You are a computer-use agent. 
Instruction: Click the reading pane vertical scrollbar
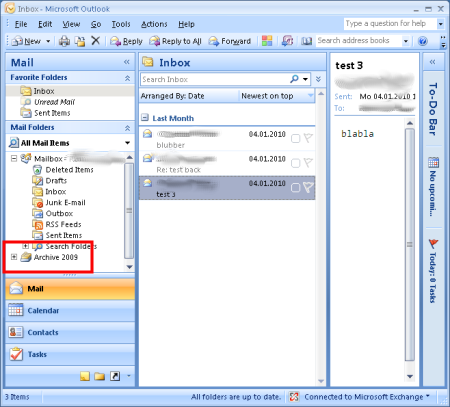(x=410, y=245)
